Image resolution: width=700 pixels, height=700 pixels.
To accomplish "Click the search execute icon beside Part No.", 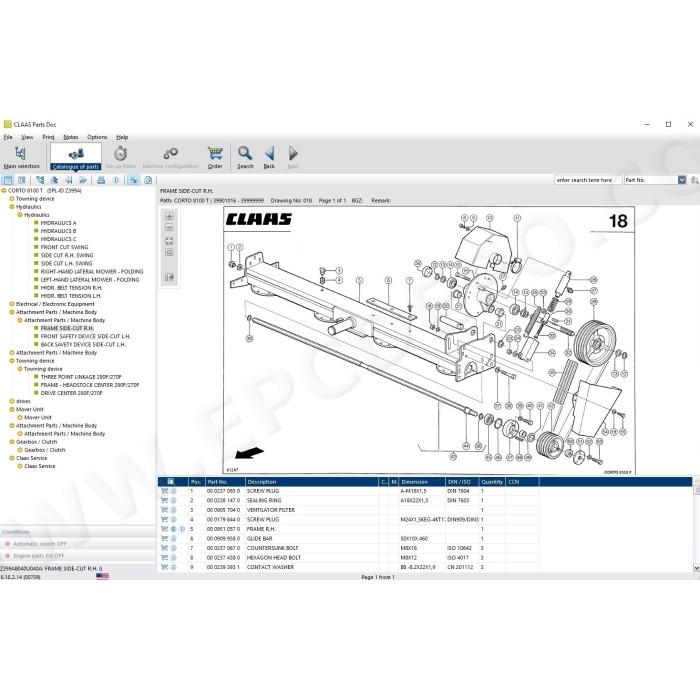I will (694, 180).
